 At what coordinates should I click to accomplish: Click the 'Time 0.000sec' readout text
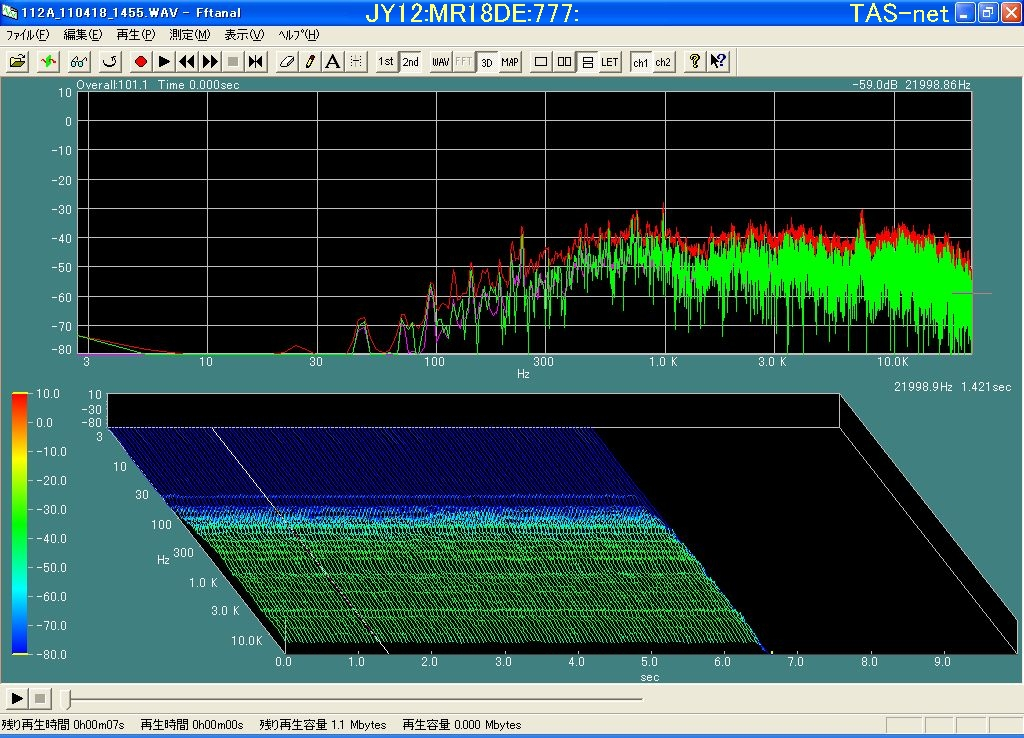199,85
